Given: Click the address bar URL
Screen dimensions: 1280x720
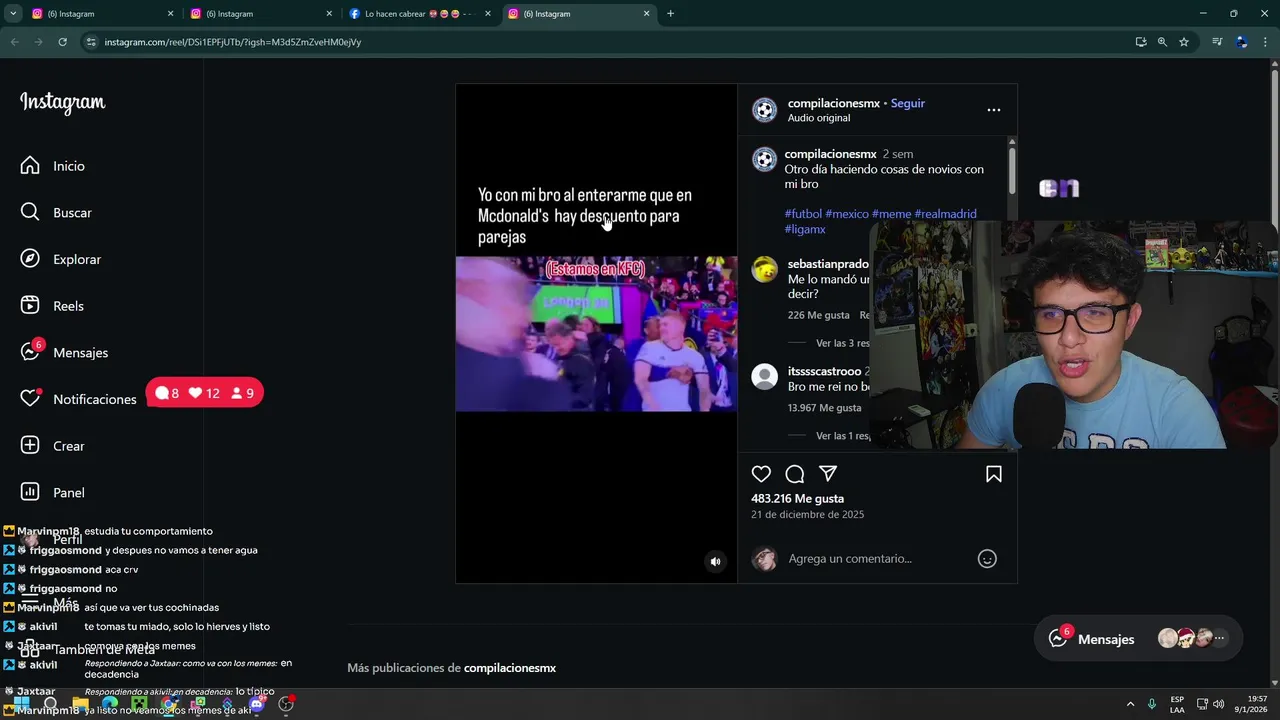Looking at the screenshot, I should [x=233, y=42].
